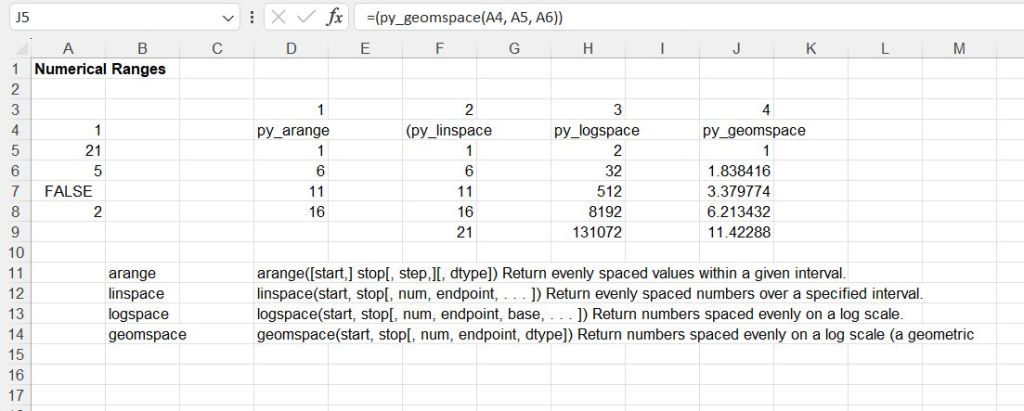Click inside the Name Box showing J5
The width and height of the screenshot is (1024, 411).
click(110, 17)
